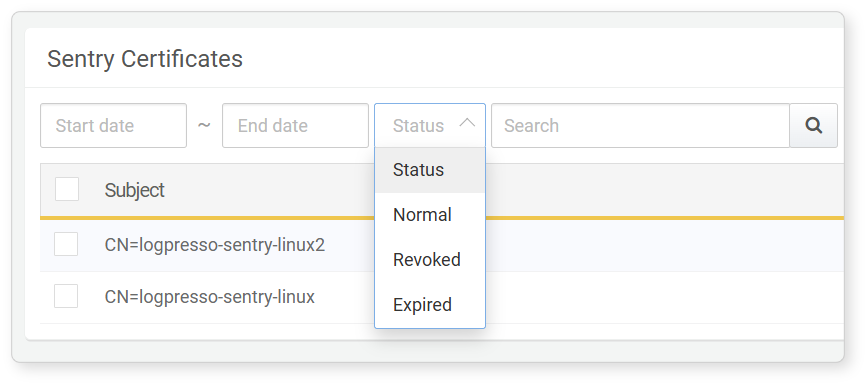Image resolution: width=867 pixels, height=385 pixels.
Task: Click inside the Search text box
Action: (640, 126)
